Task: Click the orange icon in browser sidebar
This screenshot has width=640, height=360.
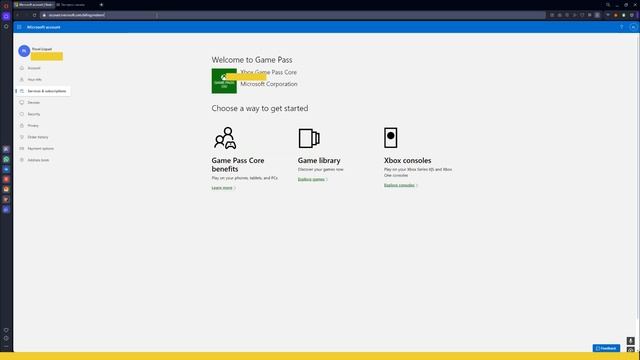Action: pos(6,189)
